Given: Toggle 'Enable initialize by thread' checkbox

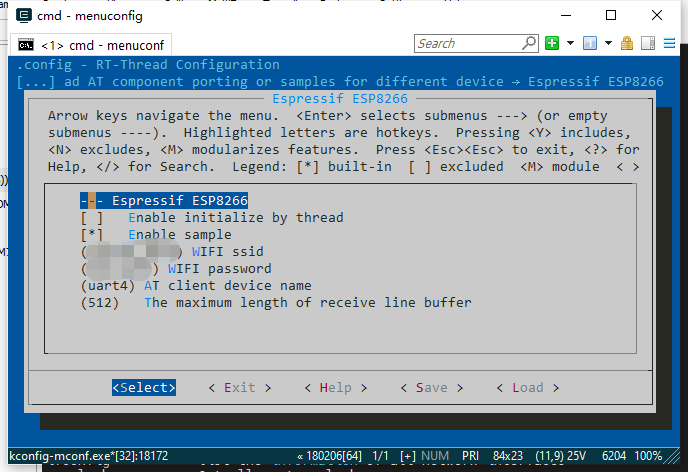Looking at the screenshot, I should 92,218.
